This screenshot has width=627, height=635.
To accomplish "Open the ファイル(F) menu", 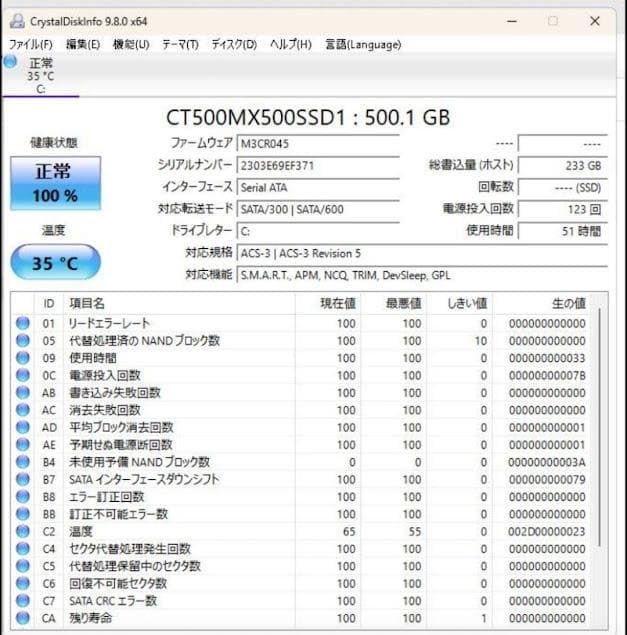I will [x=31, y=45].
